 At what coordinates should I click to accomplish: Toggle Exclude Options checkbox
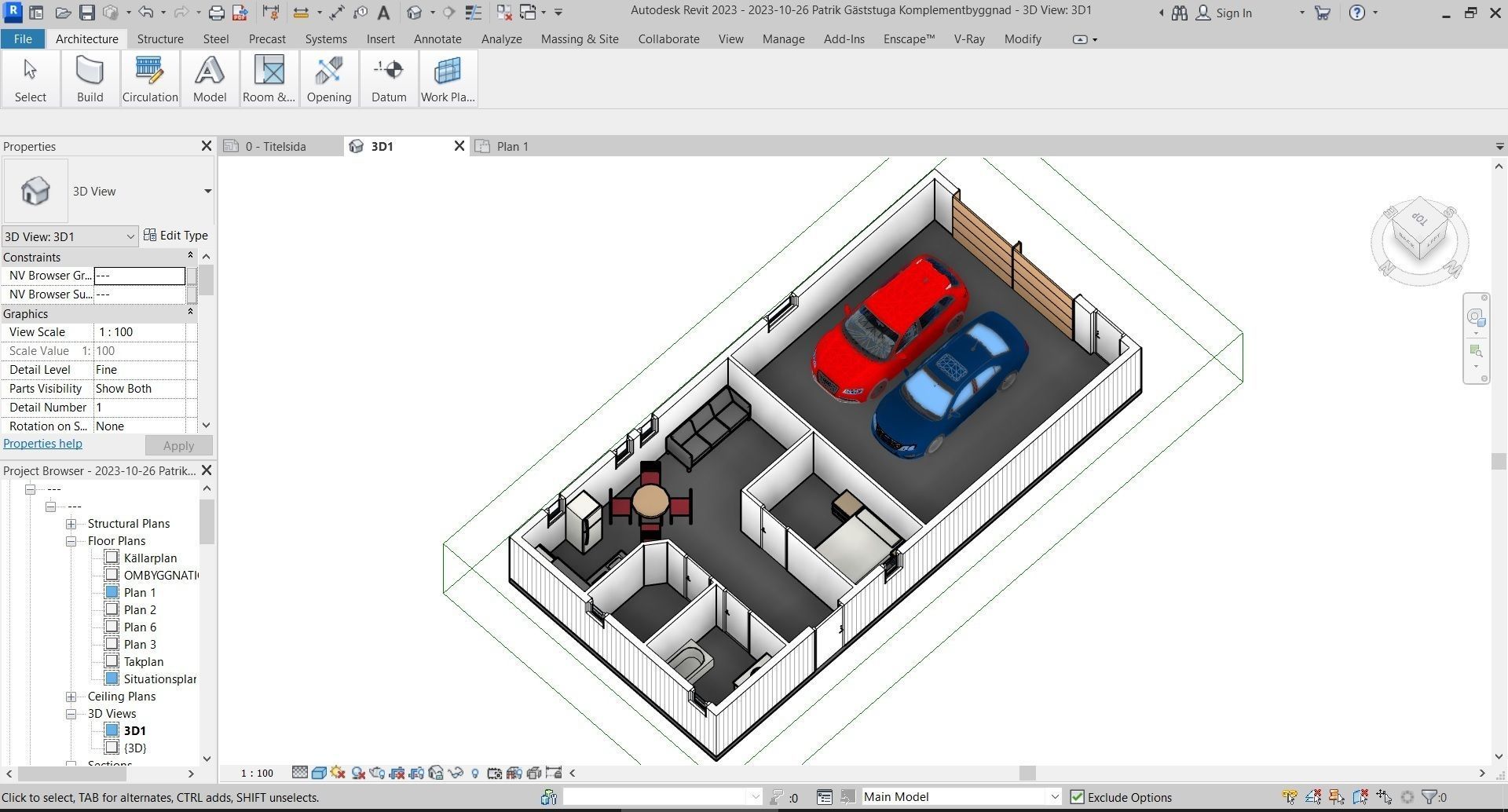tap(1077, 797)
